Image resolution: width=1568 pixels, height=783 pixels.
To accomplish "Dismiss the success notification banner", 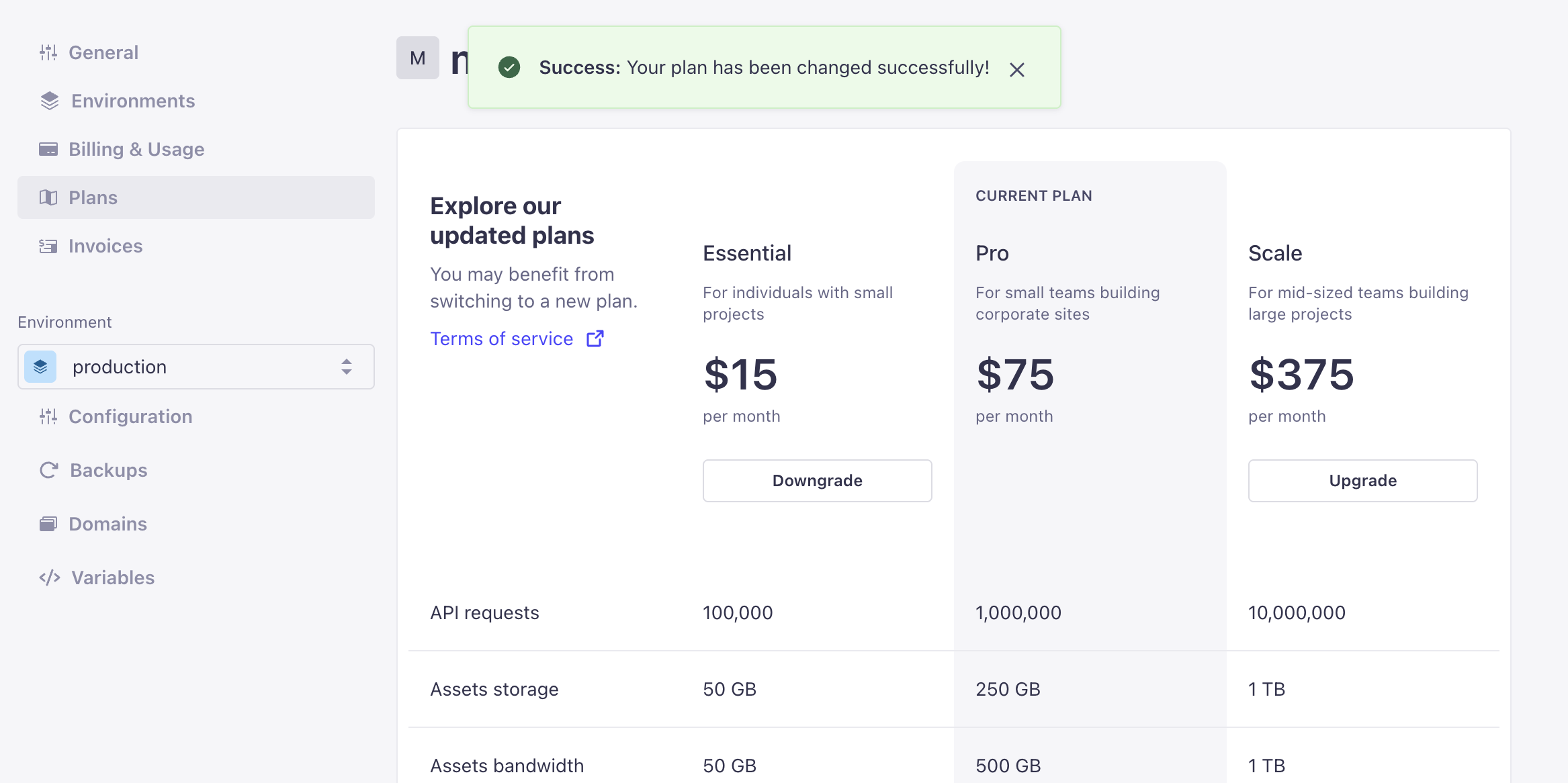I will [1017, 70].
